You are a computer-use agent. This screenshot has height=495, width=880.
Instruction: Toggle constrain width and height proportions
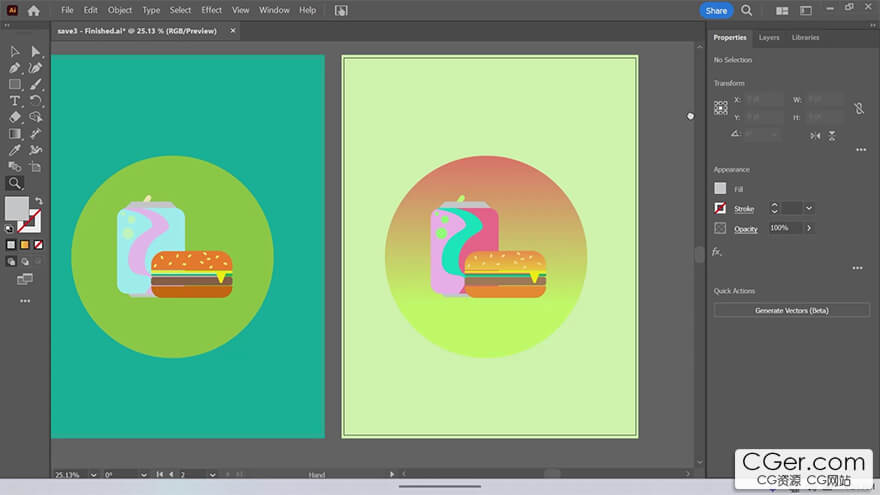[x=858, y=108]
